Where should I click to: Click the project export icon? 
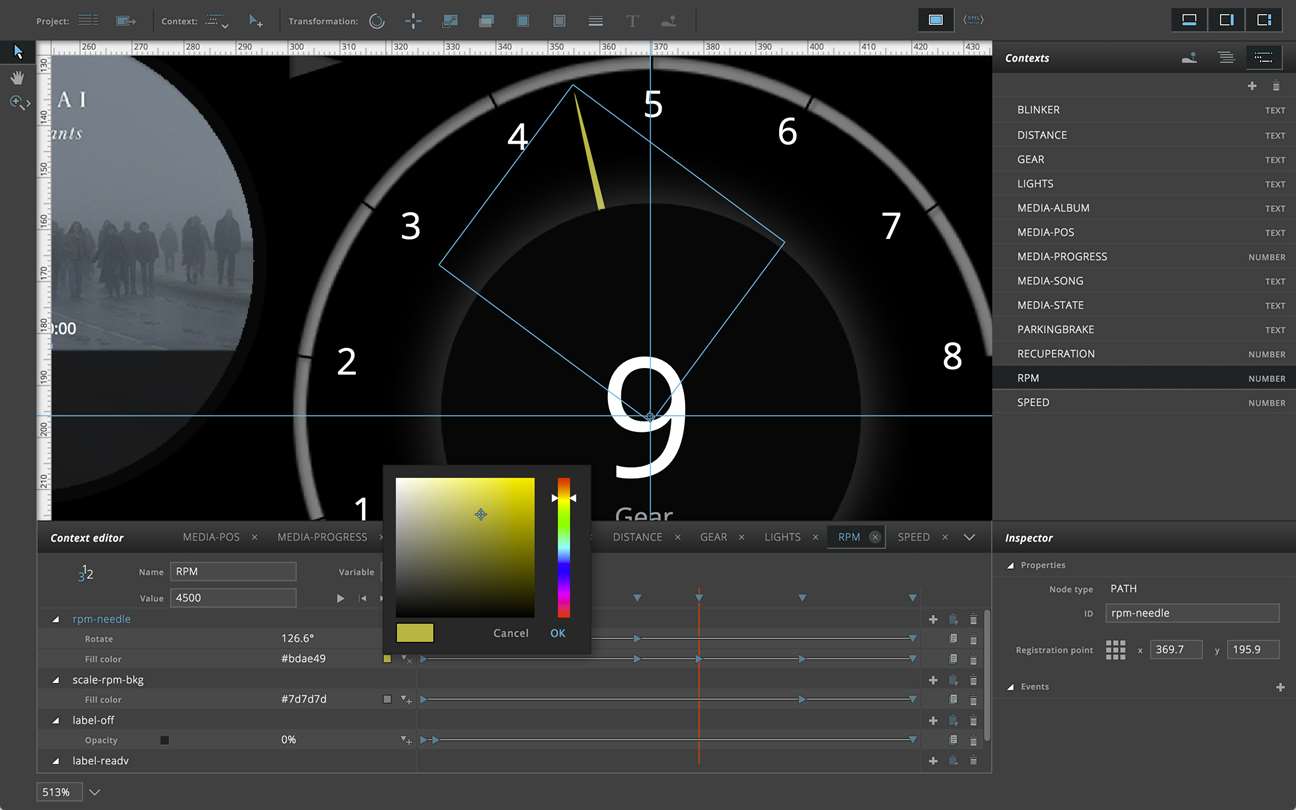[125, 21]
